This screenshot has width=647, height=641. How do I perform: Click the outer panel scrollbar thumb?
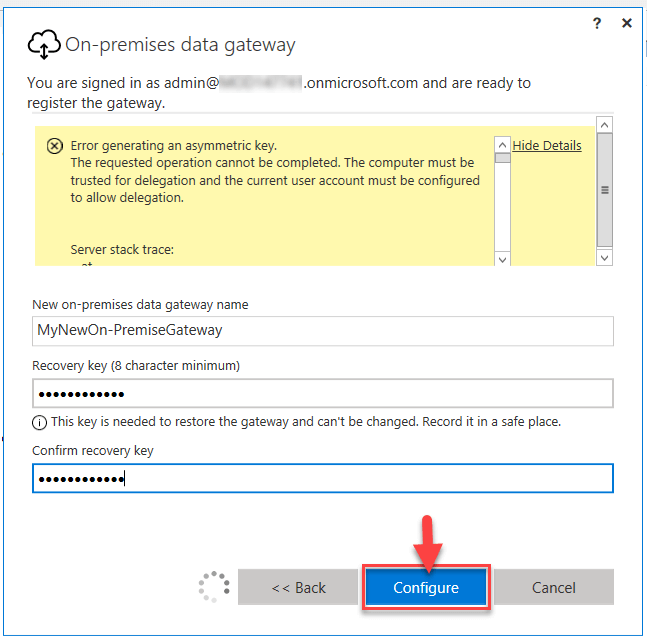[x=604, y=190]
